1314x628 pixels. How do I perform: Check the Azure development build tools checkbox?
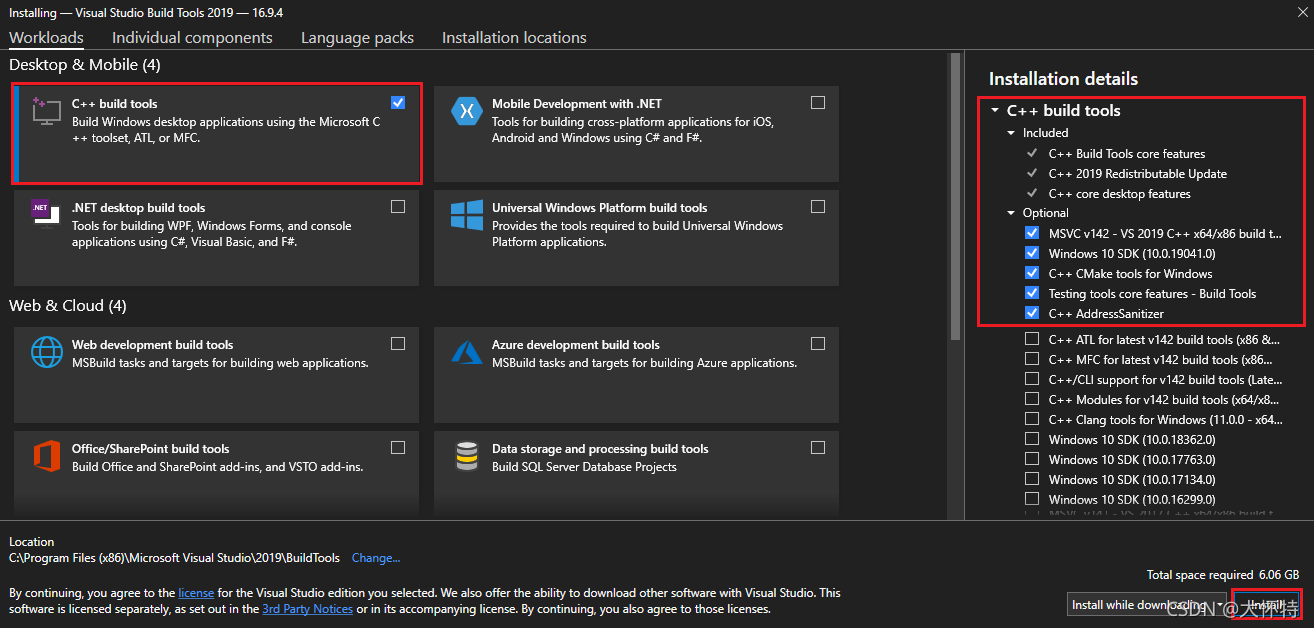(x=818, y=344)
